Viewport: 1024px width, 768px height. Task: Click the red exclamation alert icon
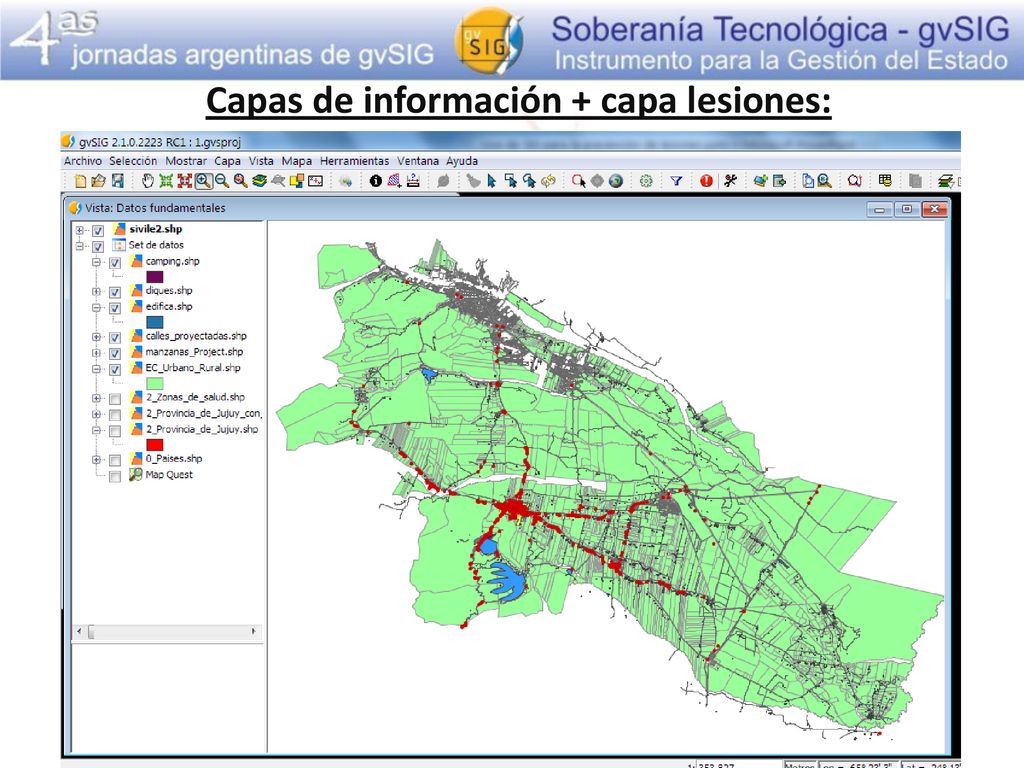[x=706, y=181]
